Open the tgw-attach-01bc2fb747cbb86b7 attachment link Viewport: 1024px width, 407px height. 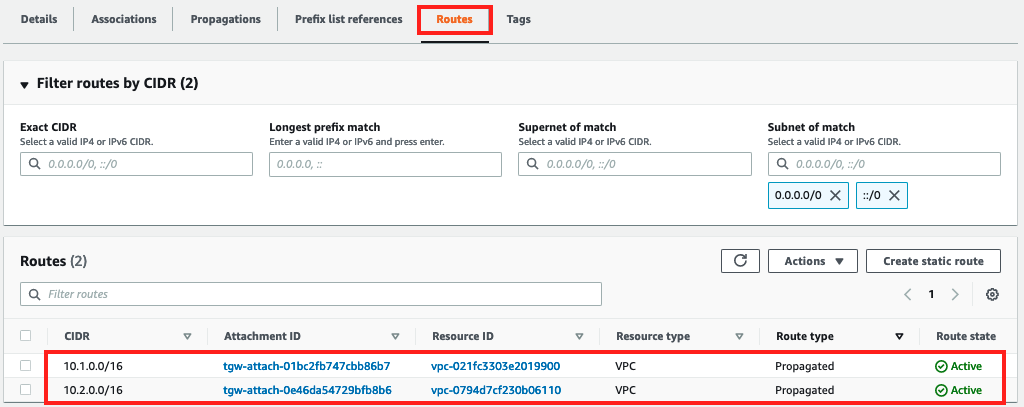pyautogui.click(x=306, y=366)
